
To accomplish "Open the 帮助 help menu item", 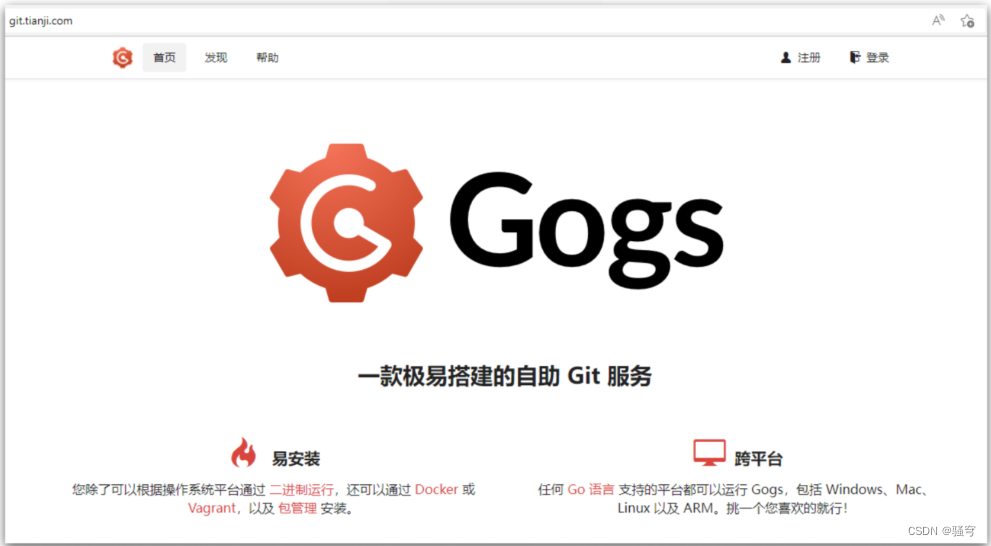I will click(267, 58).
